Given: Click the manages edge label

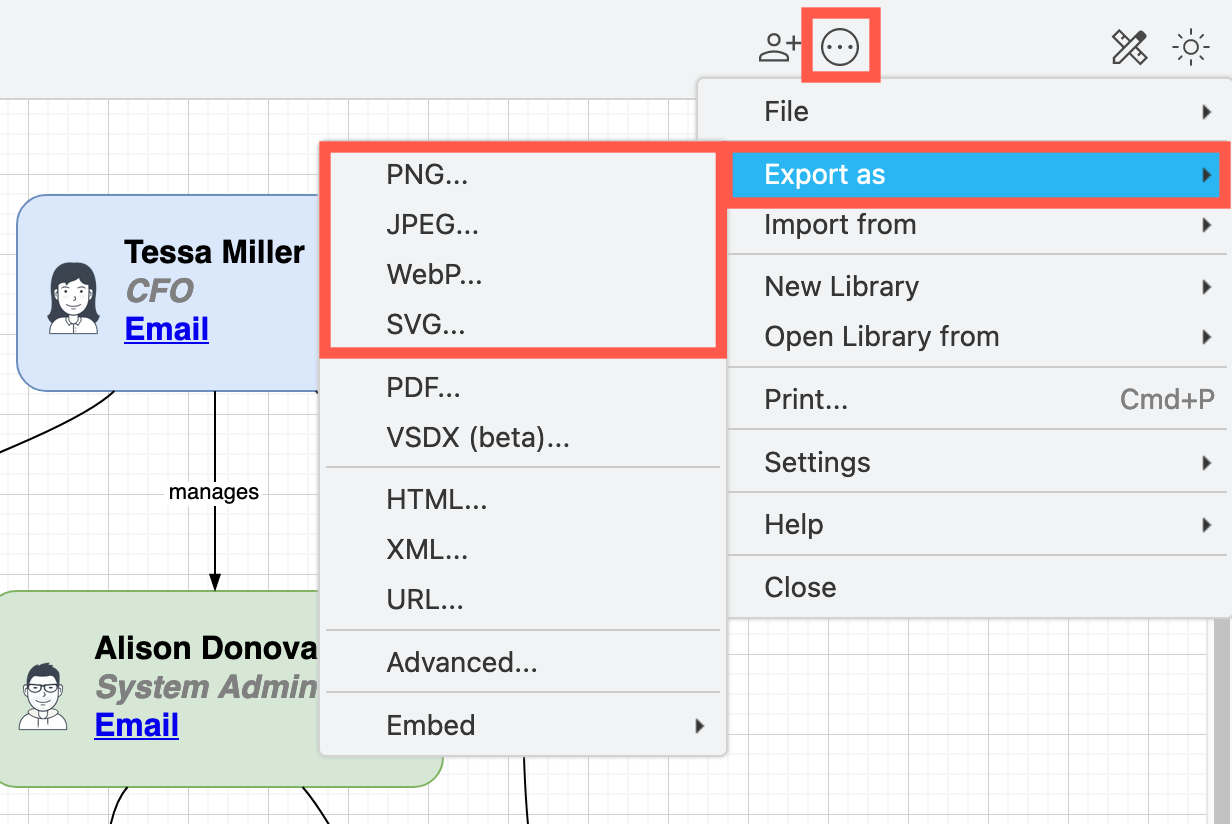Looking at the screenshot, I should [215, 491].
